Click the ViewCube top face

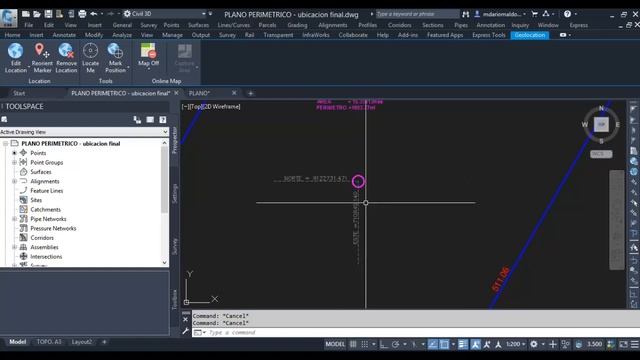point(601,124)
